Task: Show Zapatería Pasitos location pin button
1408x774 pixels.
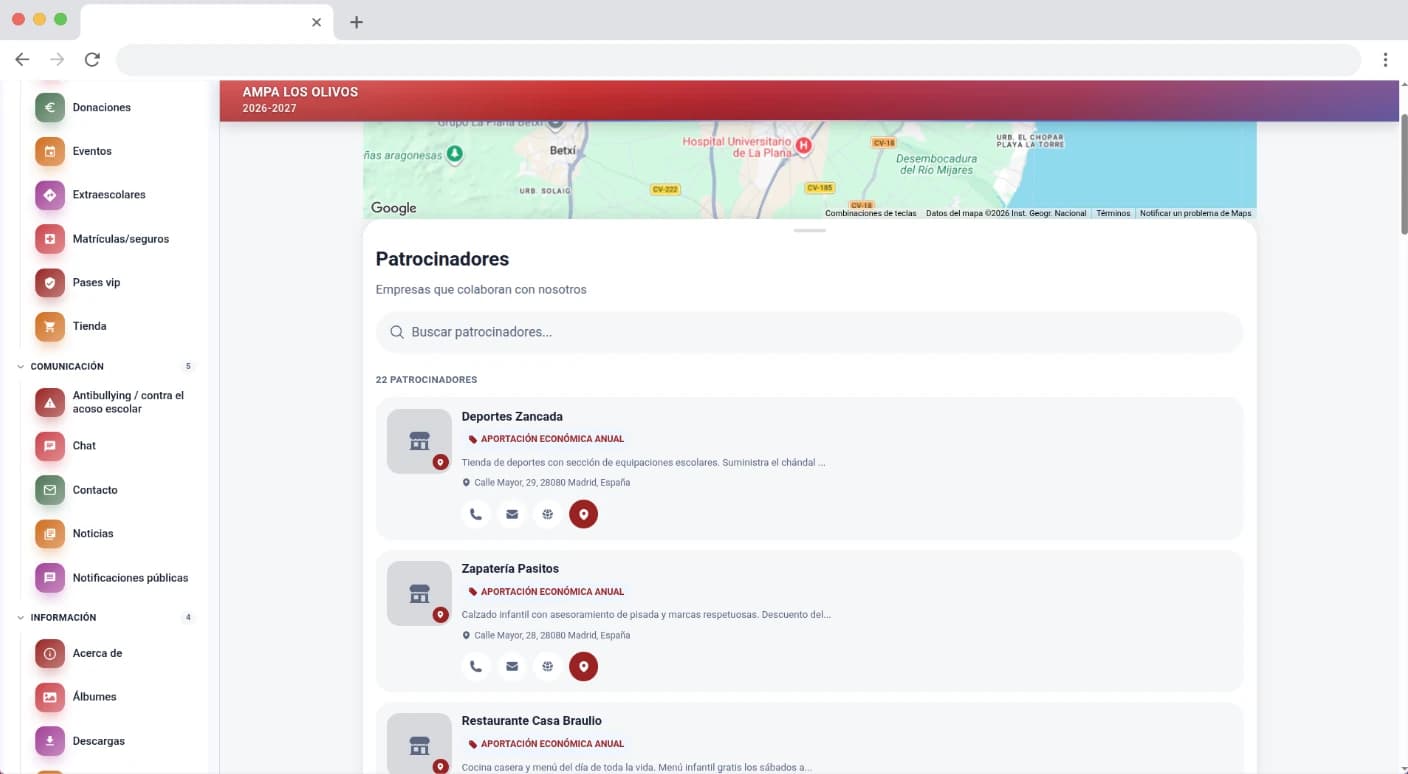Action: [x=583, y=666]
